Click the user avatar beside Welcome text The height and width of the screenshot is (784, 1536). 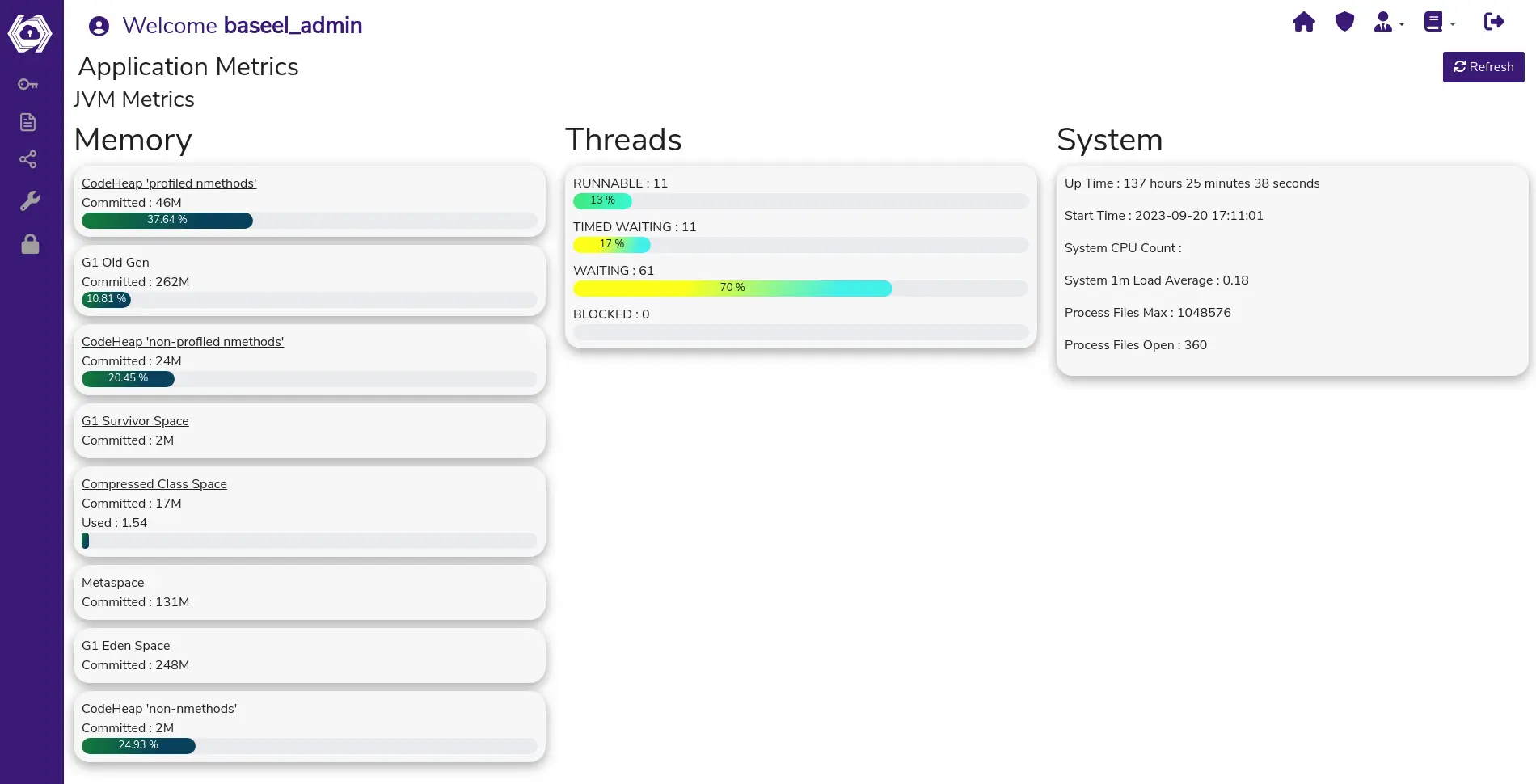click(x=99, y=27)
